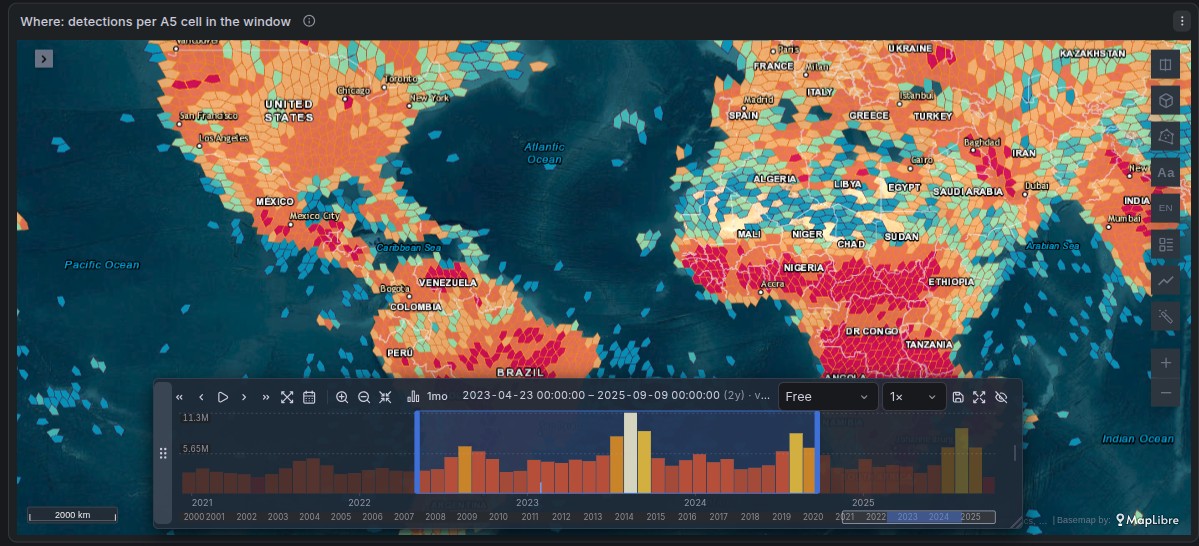Activate the draw polygon tool
1199x546 pixels.
[x=1165, y=137]
